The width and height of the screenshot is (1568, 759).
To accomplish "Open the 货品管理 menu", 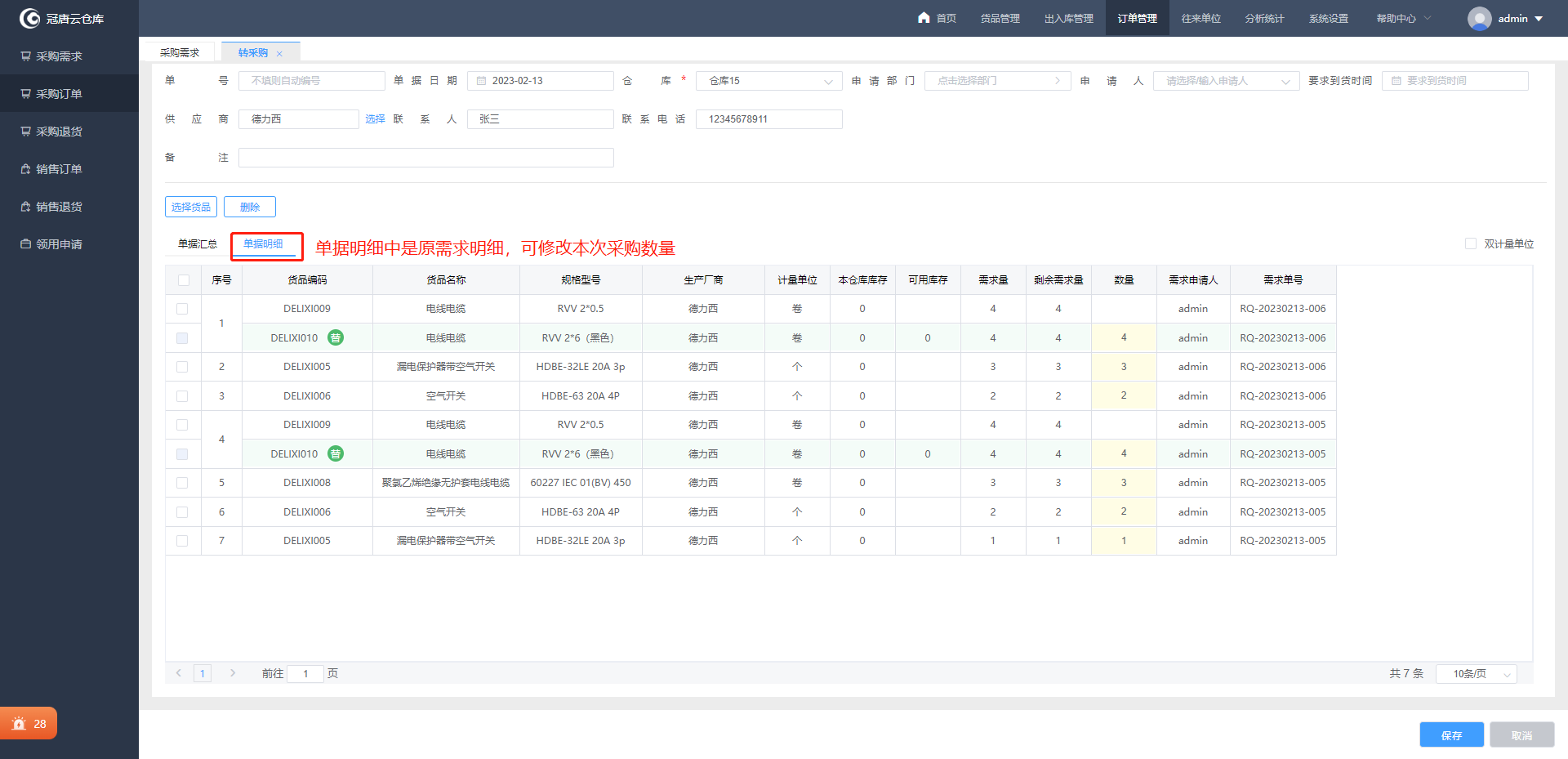I will (1000, 18).
